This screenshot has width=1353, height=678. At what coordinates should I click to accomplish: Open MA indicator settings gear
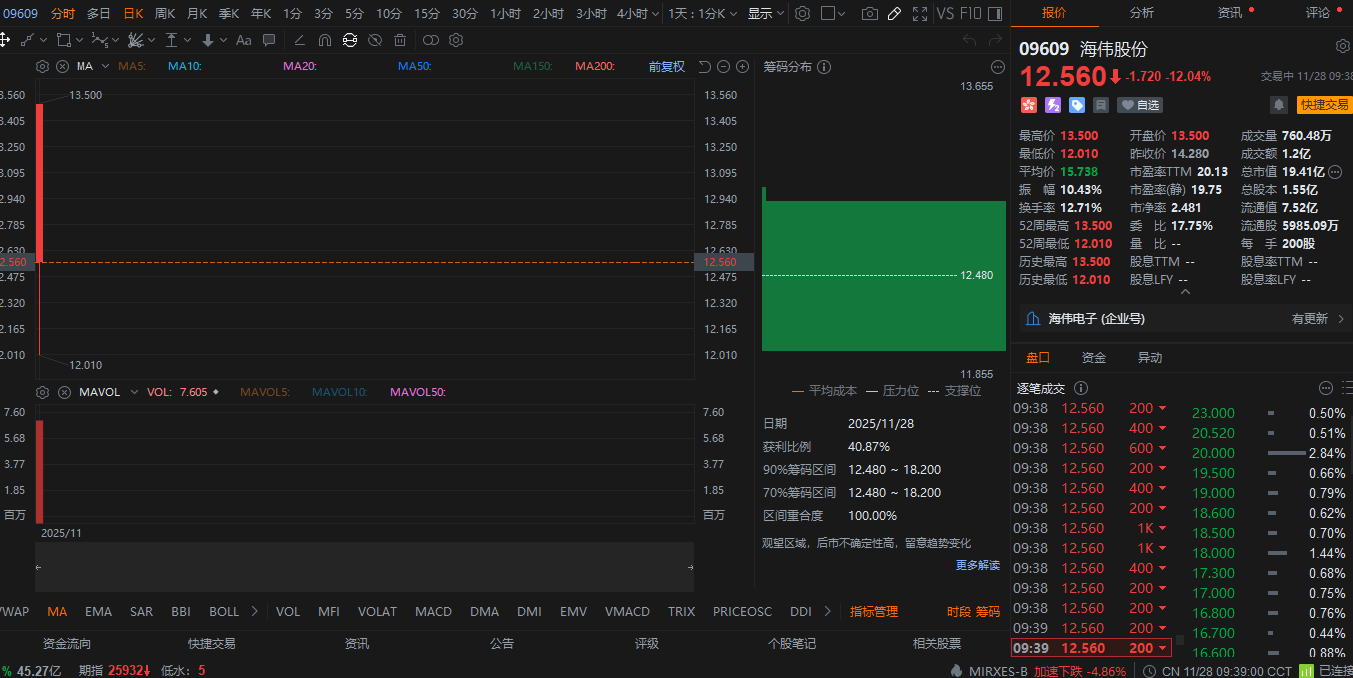[42, 66]
